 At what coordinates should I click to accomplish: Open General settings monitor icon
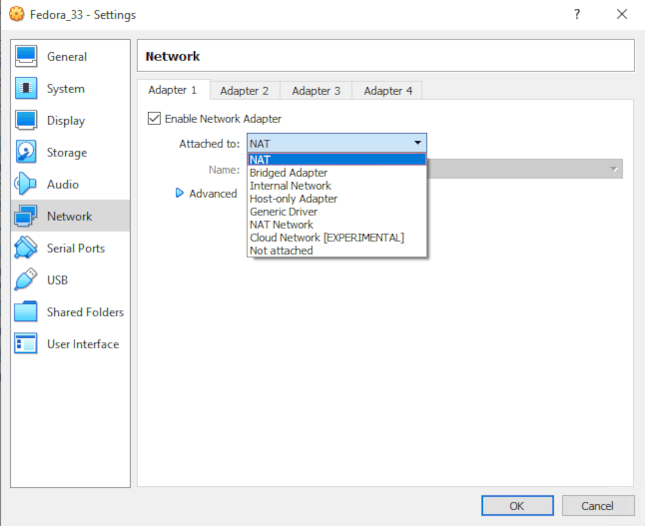pos(27,57)
